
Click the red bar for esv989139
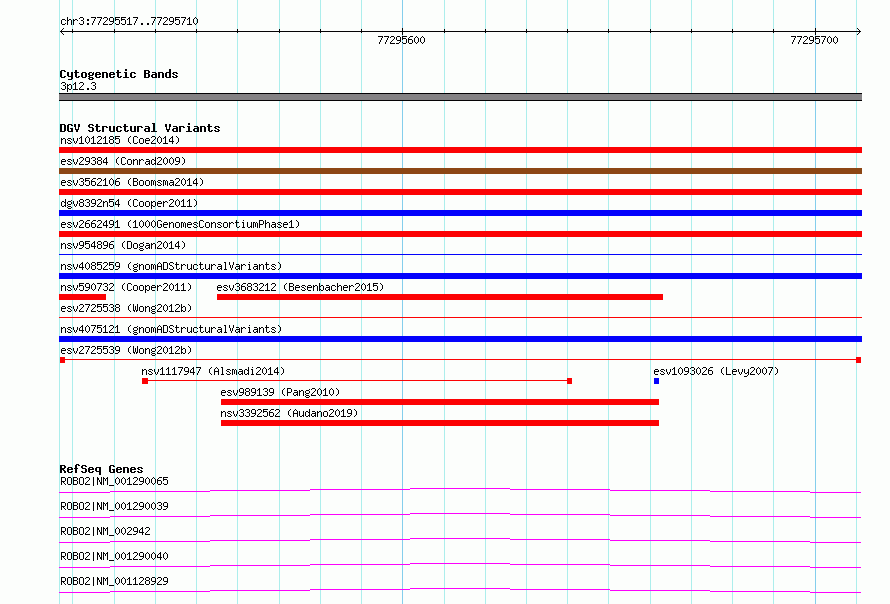[440, 402]
